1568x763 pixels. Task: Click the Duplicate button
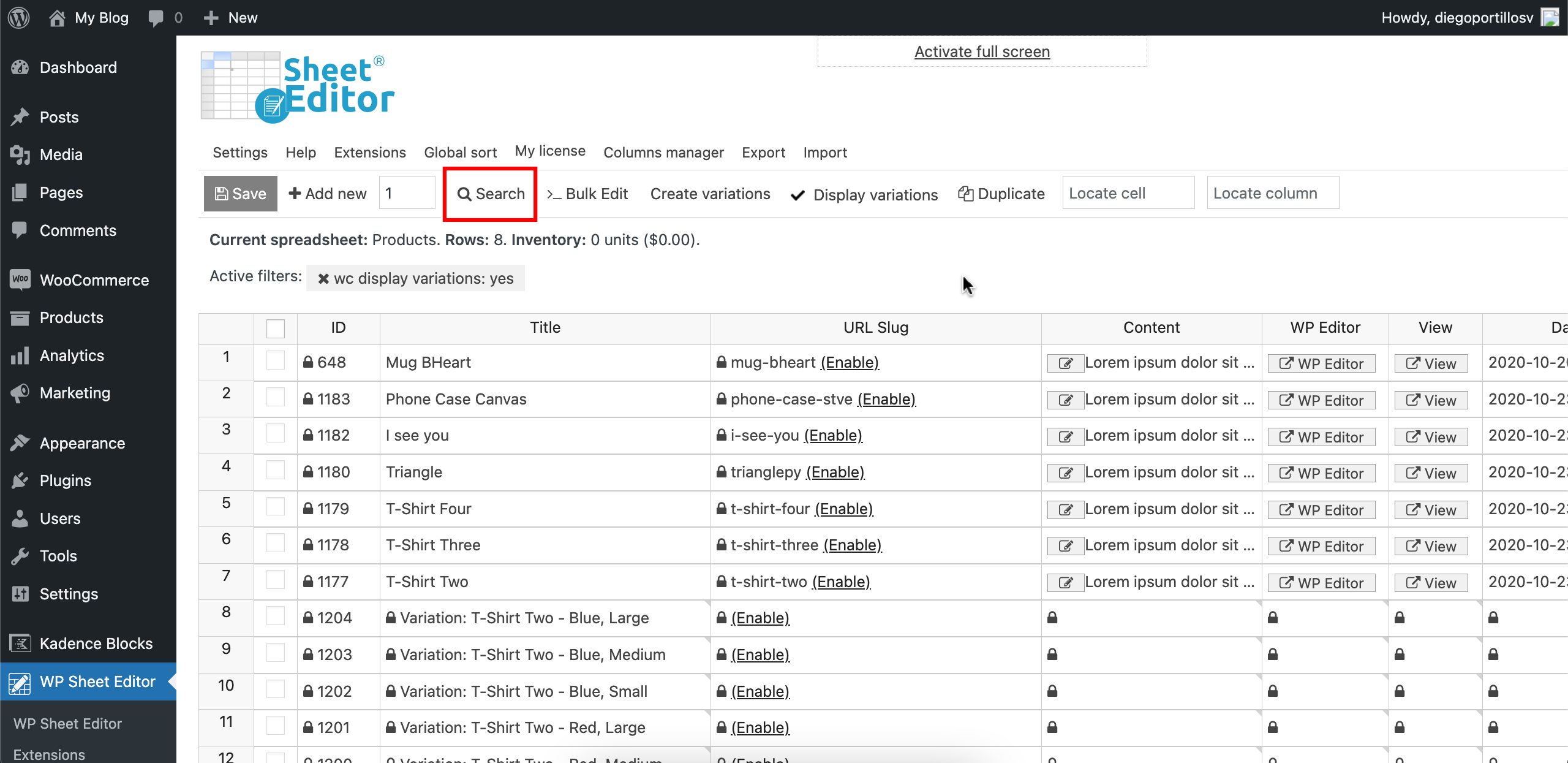pyautogui.click(x=1001, y=194)
